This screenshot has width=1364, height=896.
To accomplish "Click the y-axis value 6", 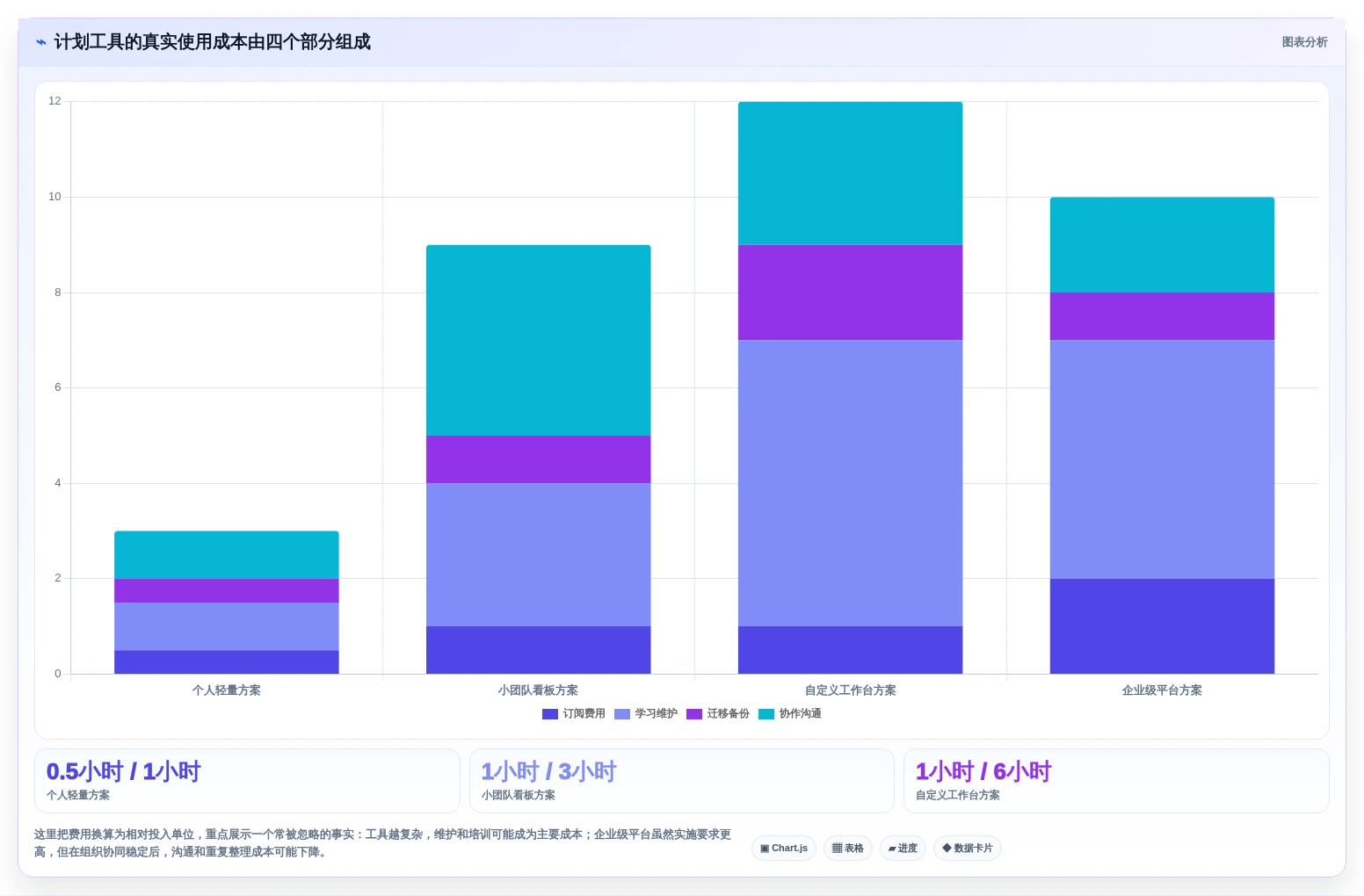I will coord(58,387).
